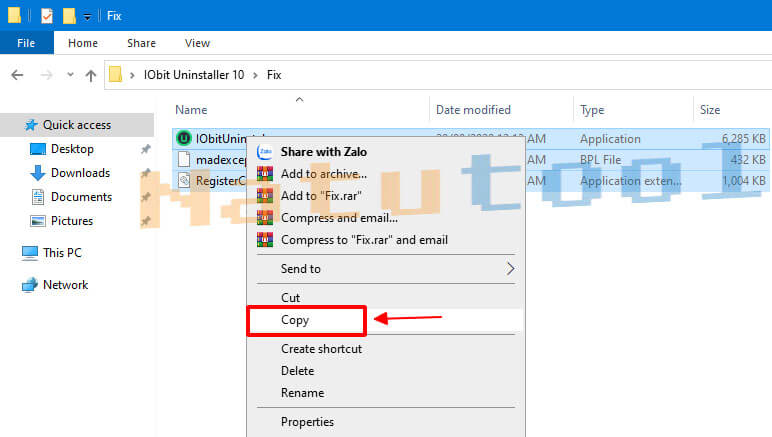Image resolution: width=772 pixels, height=437 pixels.
Task: Click WinRAR icon beside Compress to "Fix.rar"
Action: click(x=265, y=240)
